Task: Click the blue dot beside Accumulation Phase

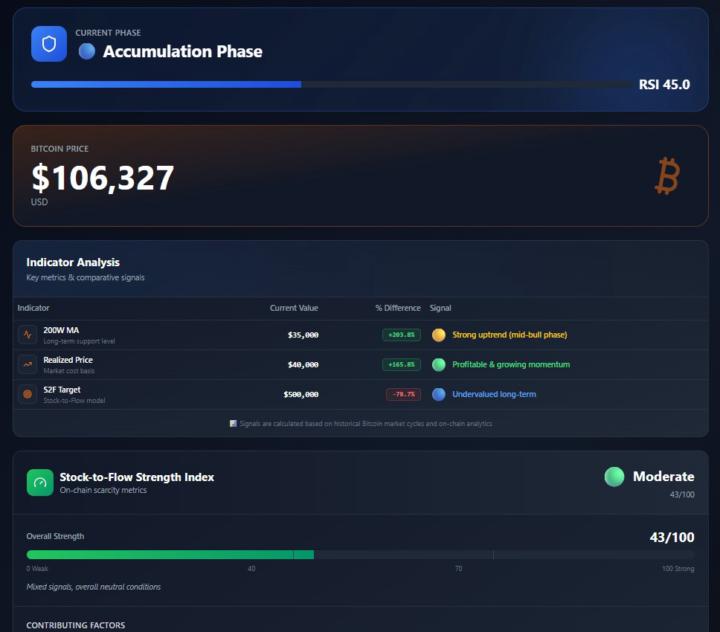Action: (87, 51)
